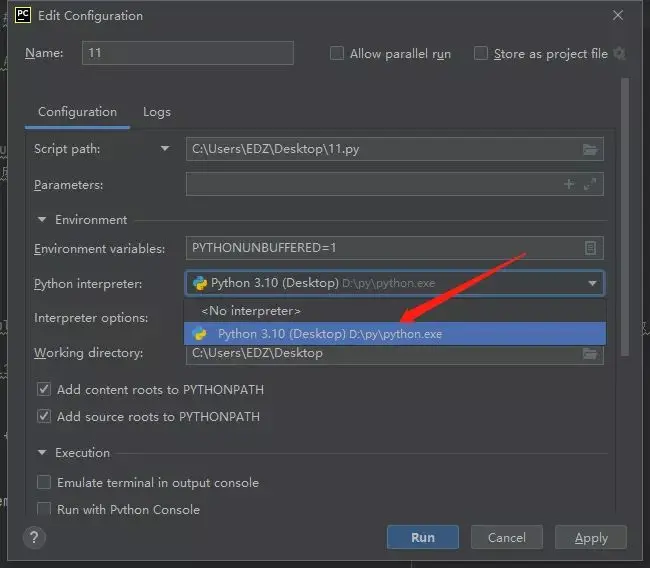This screenshot has height=568, width=650.
Task: Collapse the Environment section
Action: tap(42, 219)
